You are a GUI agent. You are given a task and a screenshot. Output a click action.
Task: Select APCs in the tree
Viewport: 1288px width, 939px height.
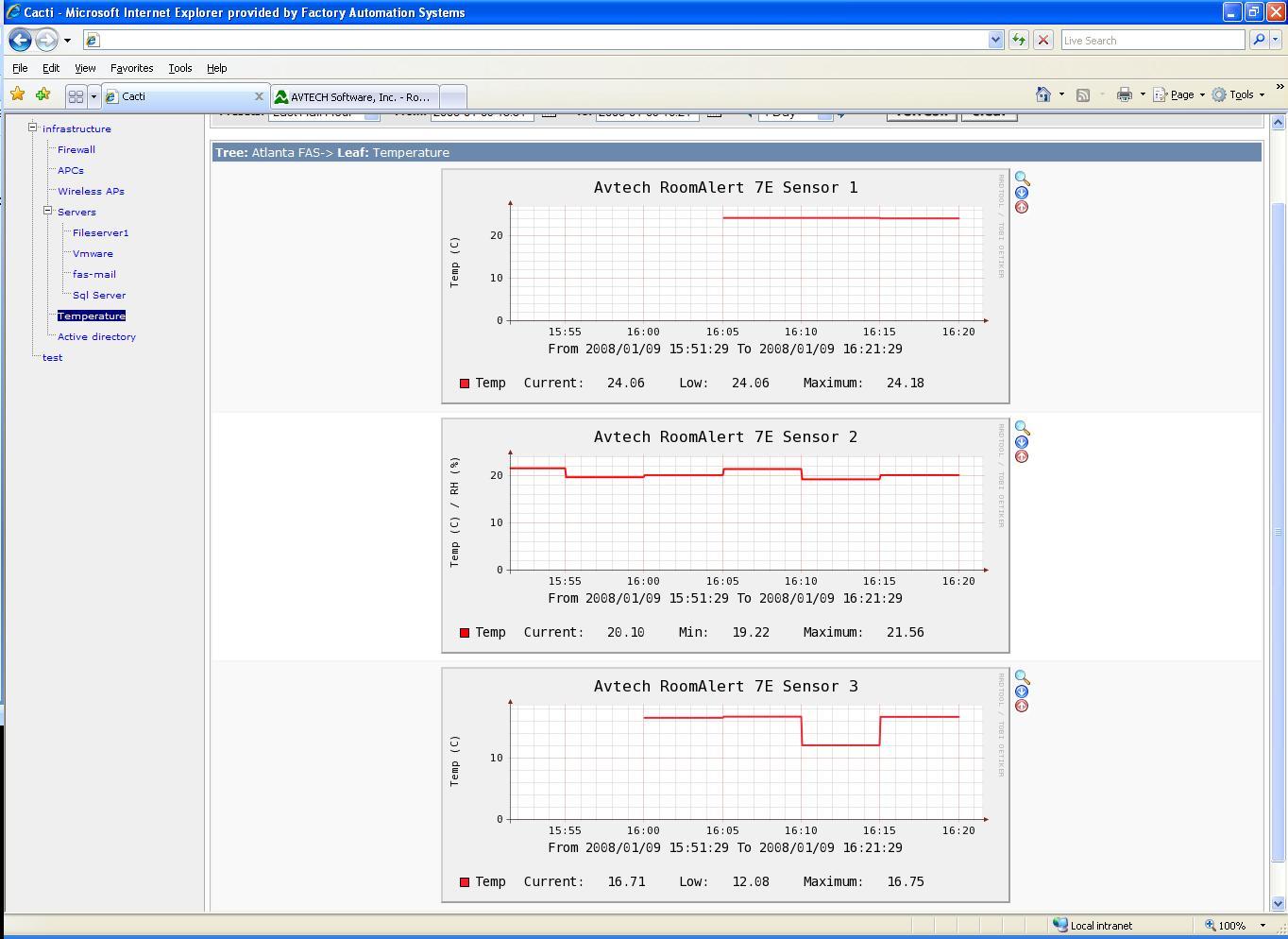point(71,170)
